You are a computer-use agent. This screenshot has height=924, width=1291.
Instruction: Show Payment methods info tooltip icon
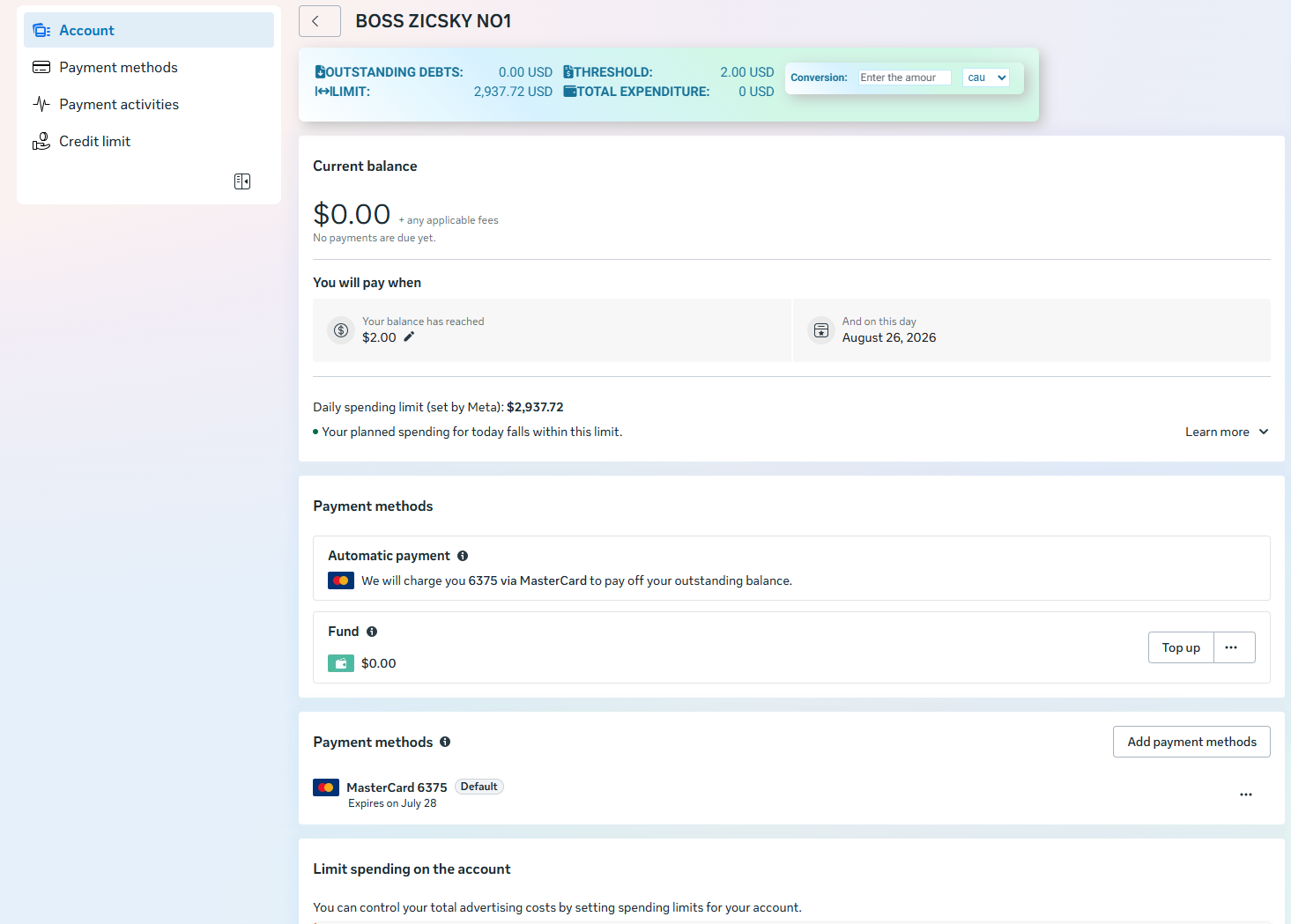point(445,742)
